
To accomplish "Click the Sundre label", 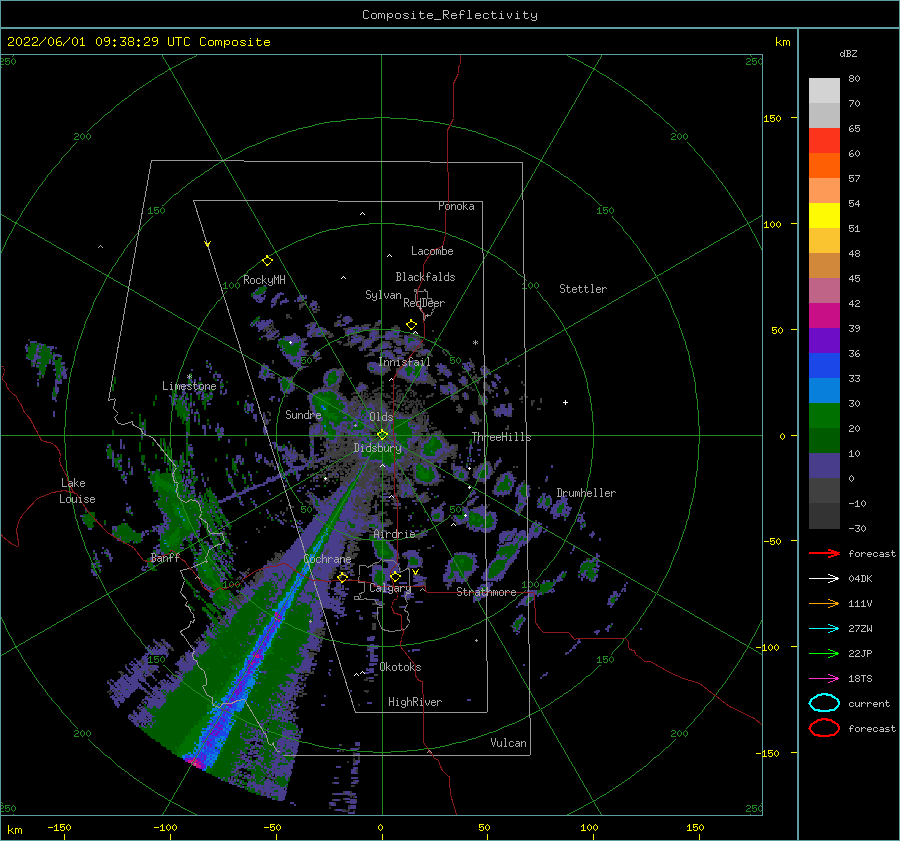I will (303, 414).
